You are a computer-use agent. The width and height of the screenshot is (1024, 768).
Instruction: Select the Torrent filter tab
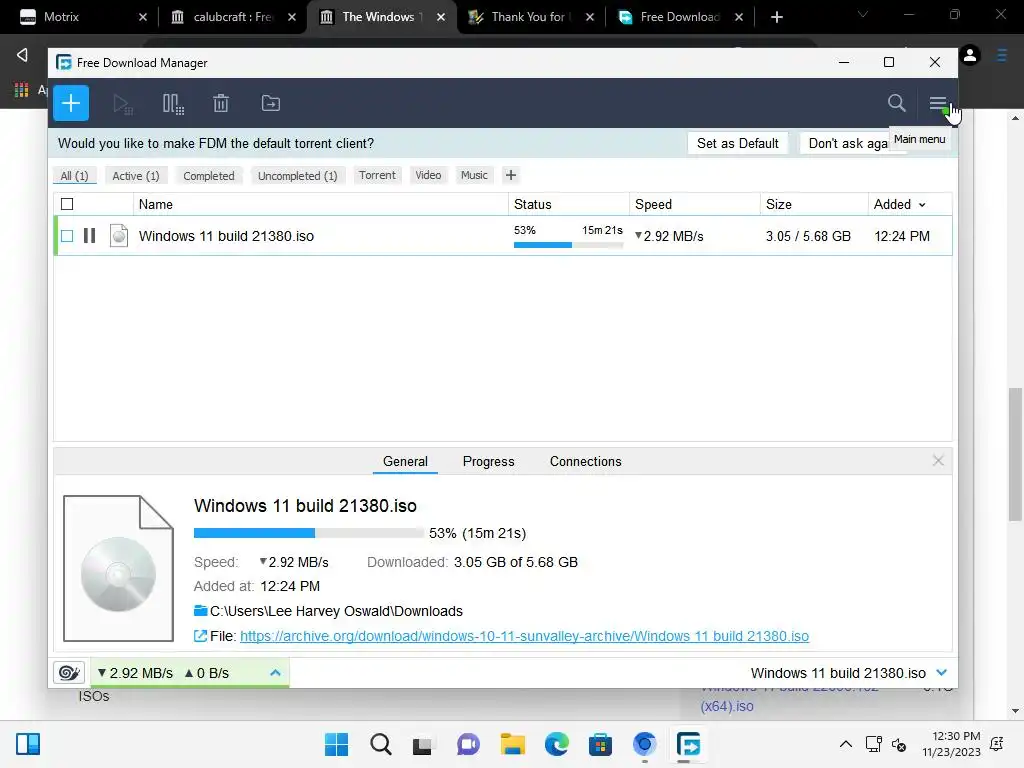pos(377,175)
